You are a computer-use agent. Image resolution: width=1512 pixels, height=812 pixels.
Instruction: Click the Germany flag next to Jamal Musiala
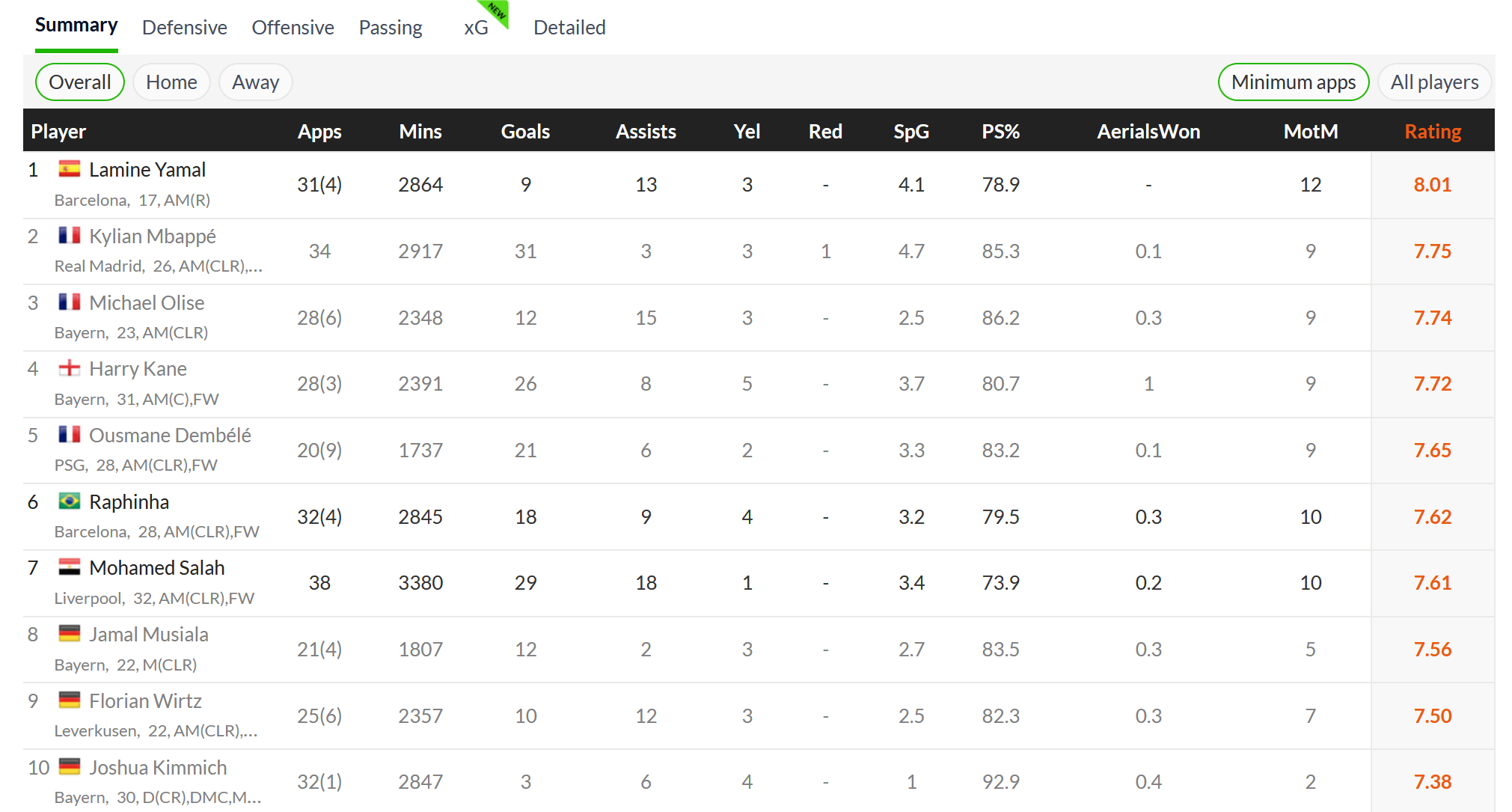pyautogui.click(x=70, y=634)
